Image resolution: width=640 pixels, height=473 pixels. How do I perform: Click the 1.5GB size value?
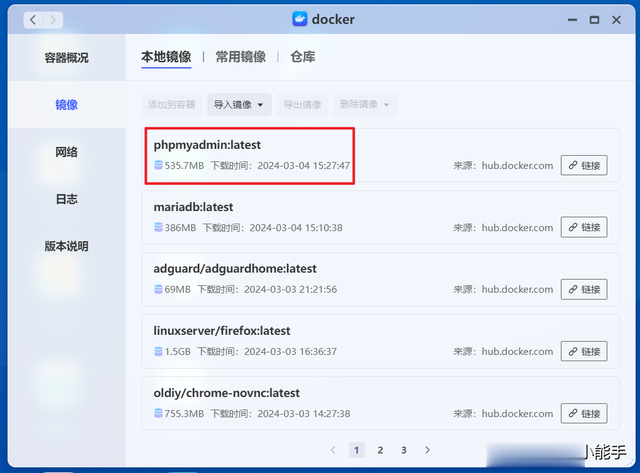click(178, 351)
